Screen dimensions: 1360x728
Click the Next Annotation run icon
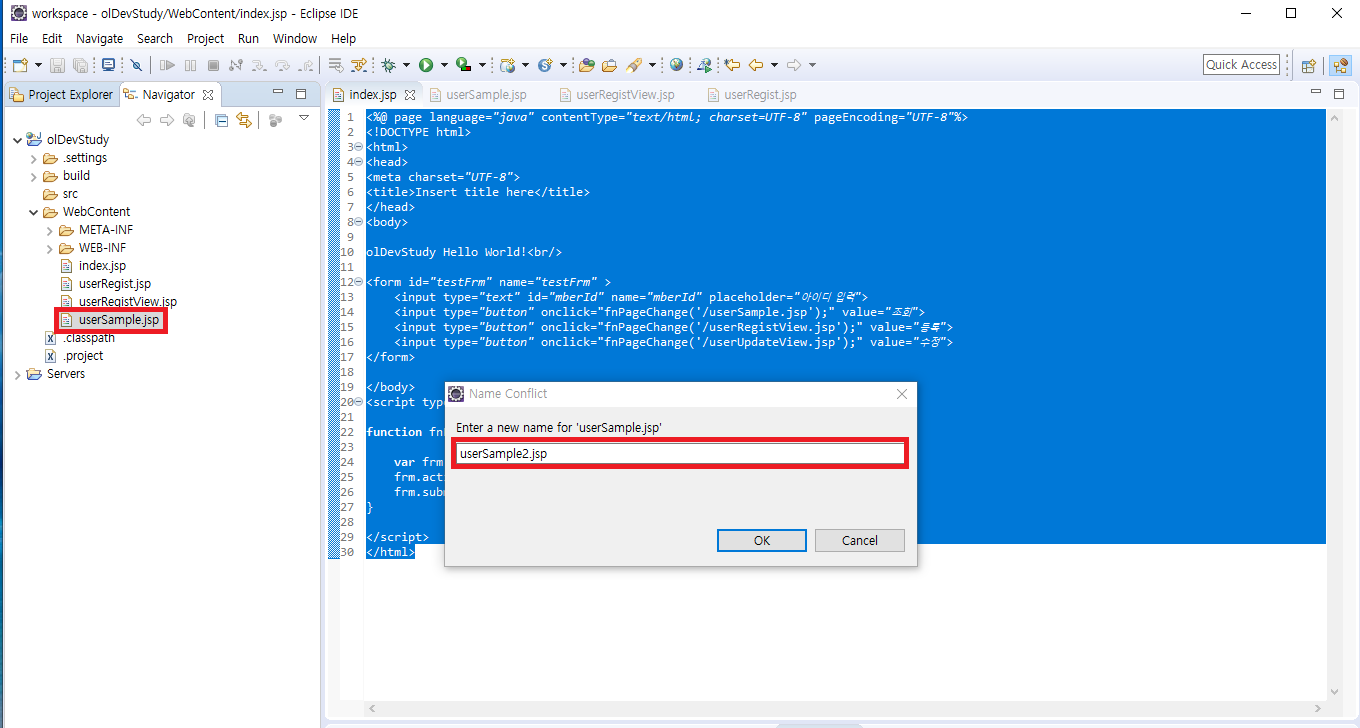pos(704,65)
